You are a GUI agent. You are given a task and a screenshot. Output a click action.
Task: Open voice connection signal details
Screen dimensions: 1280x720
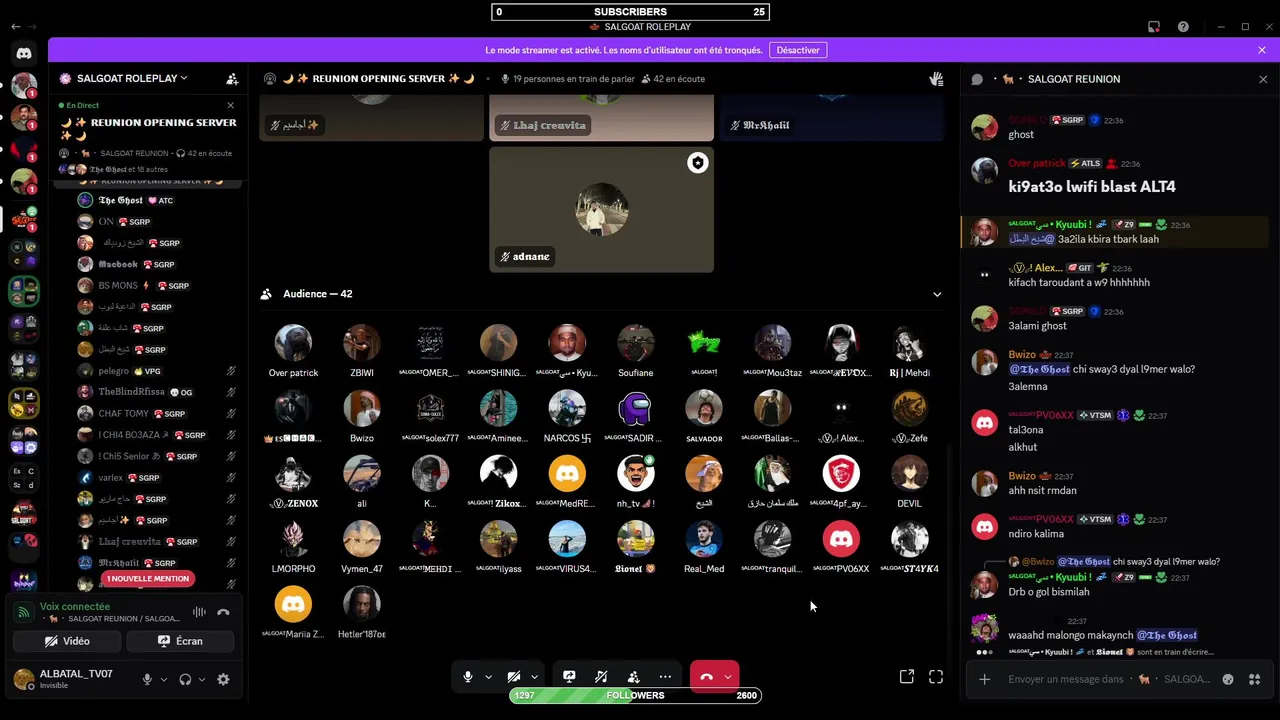coord(23,612)
